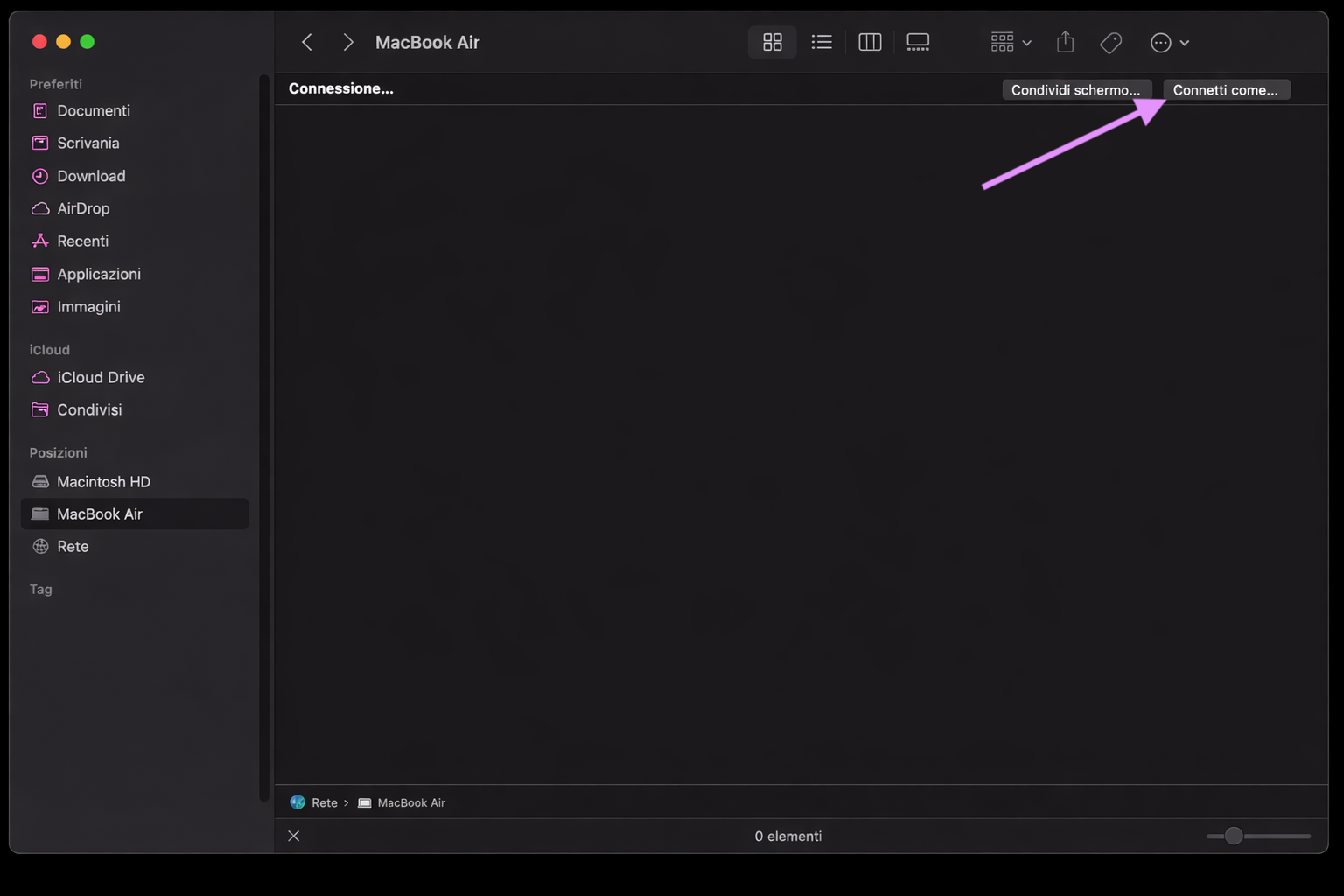Viewport: 1344px width, 896px height.
Task: Click the forward navigation arrow
Action: click(x=347, y=41)
